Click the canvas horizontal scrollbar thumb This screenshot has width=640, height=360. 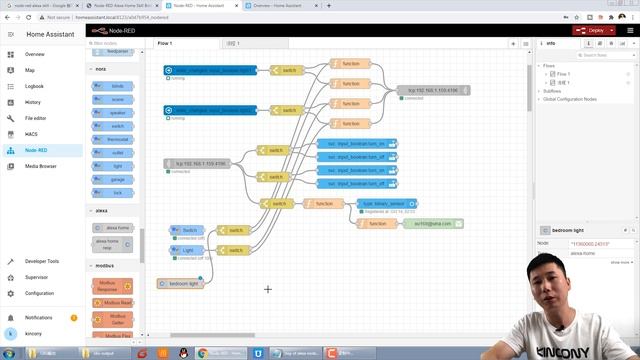pos(212,335)
